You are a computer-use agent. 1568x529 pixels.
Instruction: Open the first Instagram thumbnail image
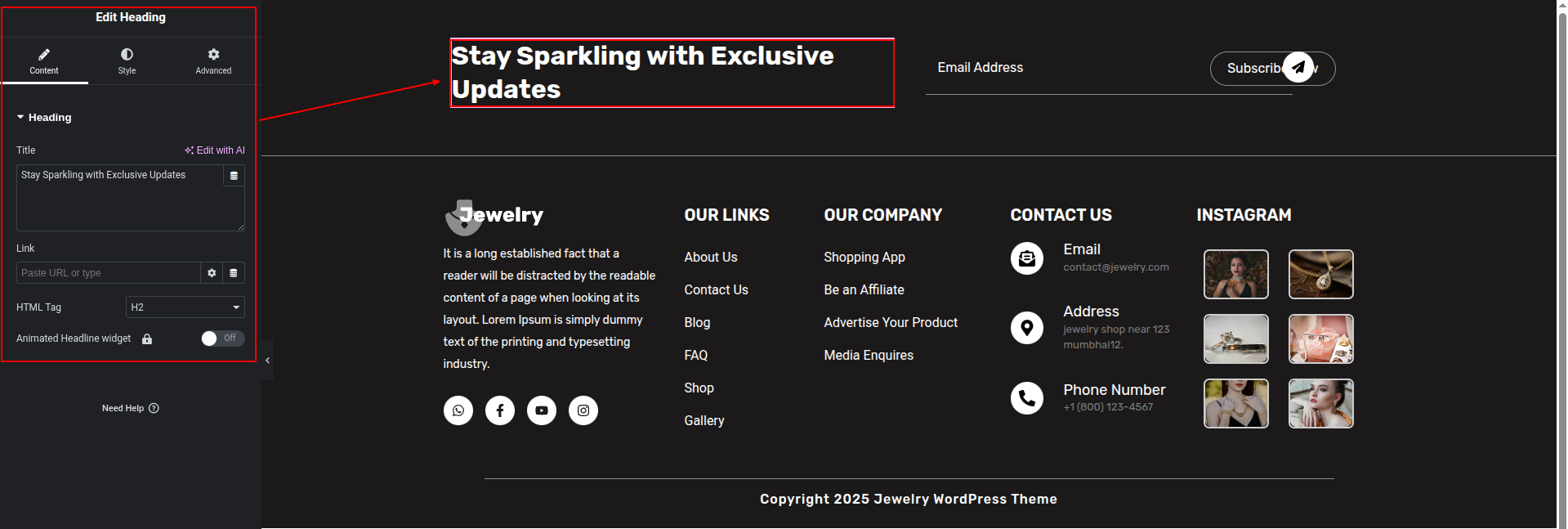pos(1235,274)
